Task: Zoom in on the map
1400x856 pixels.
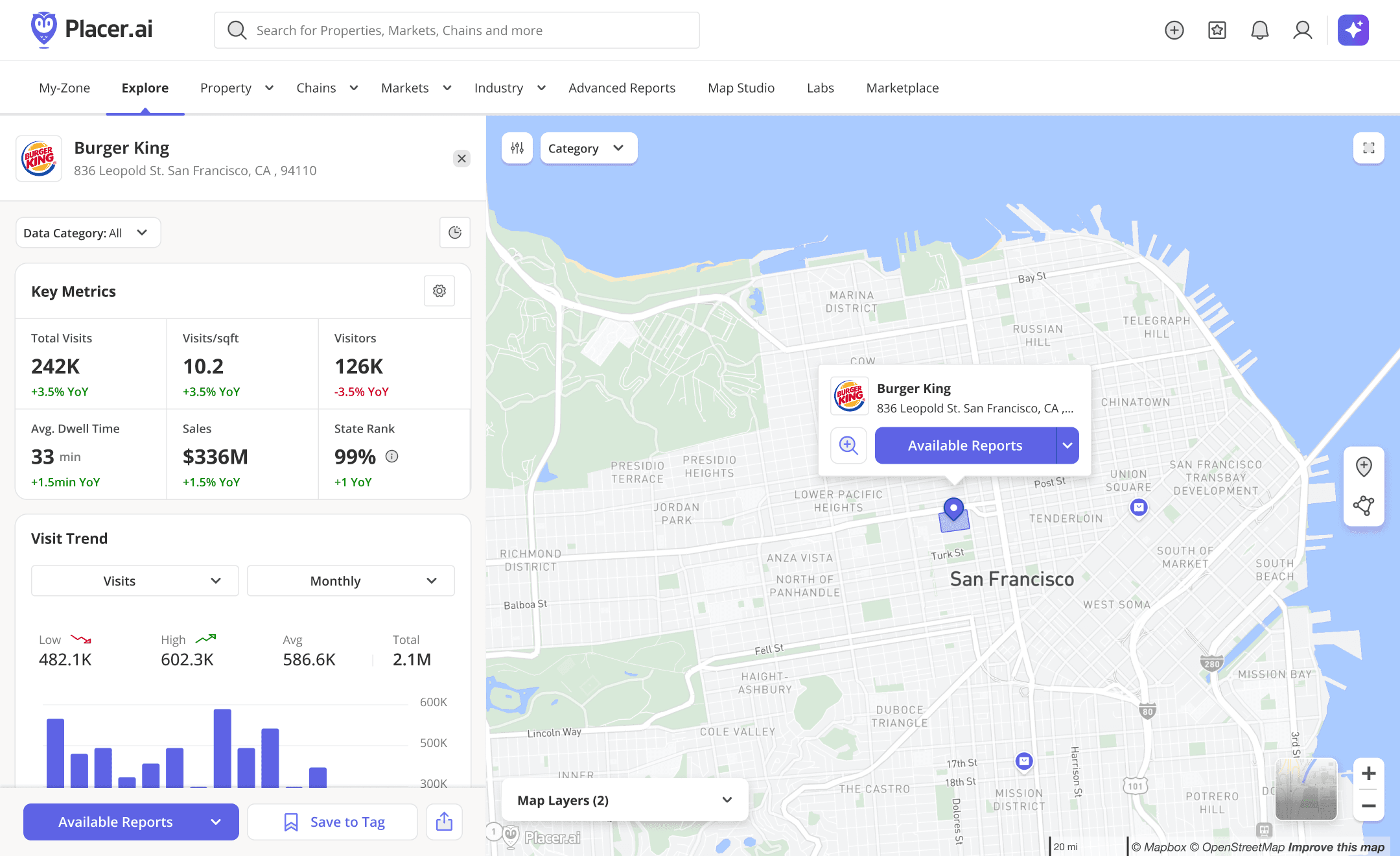Action: (x=1369, y=773)
